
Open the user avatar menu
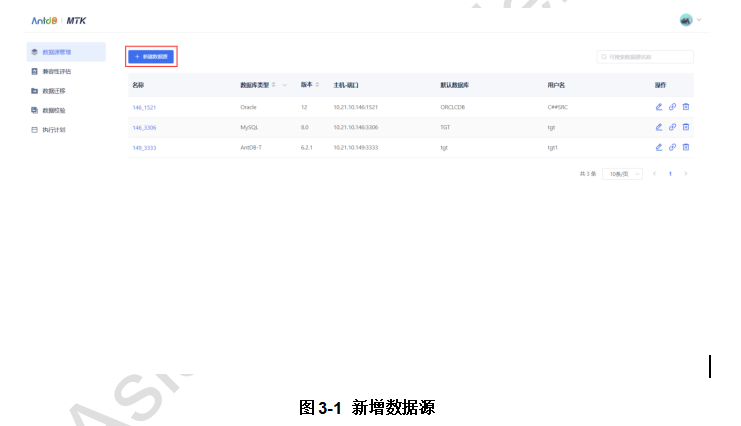pyautogui.click(x=686, y=20)
